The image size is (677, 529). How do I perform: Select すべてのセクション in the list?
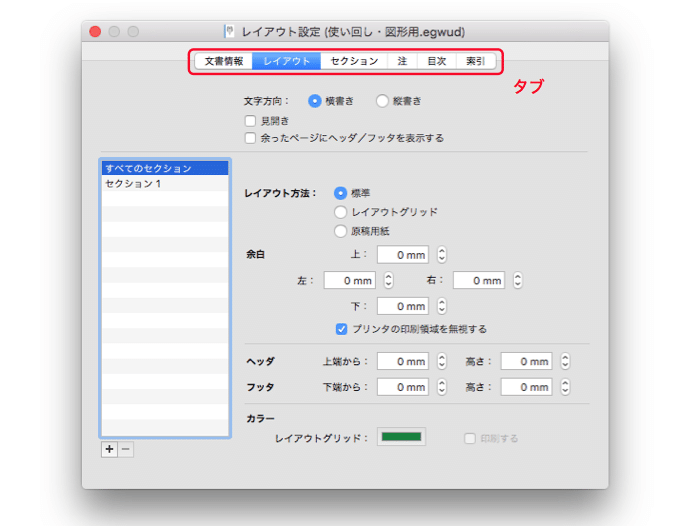[x=165, y=168]
